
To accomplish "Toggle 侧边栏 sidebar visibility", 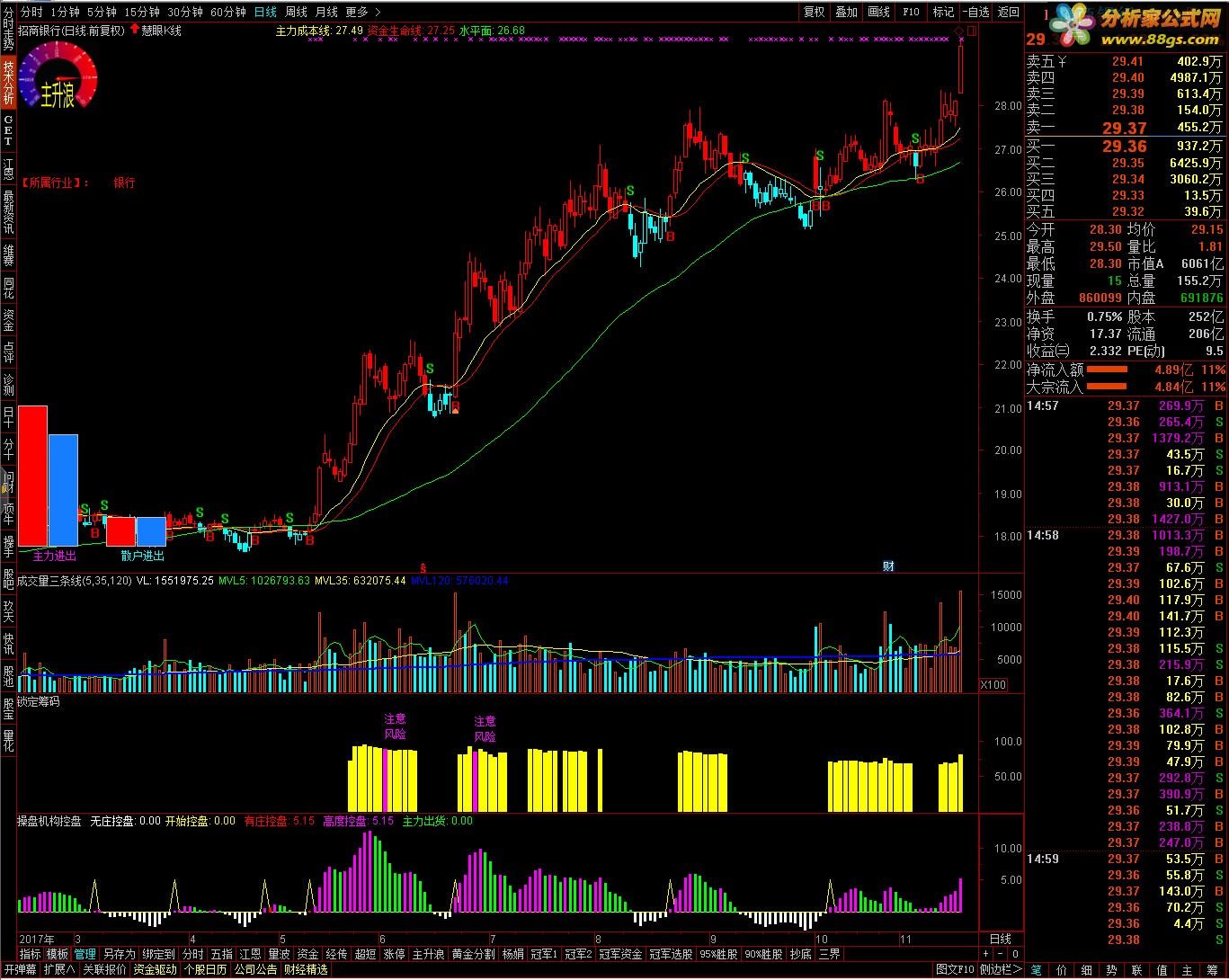I will 1001,970.
